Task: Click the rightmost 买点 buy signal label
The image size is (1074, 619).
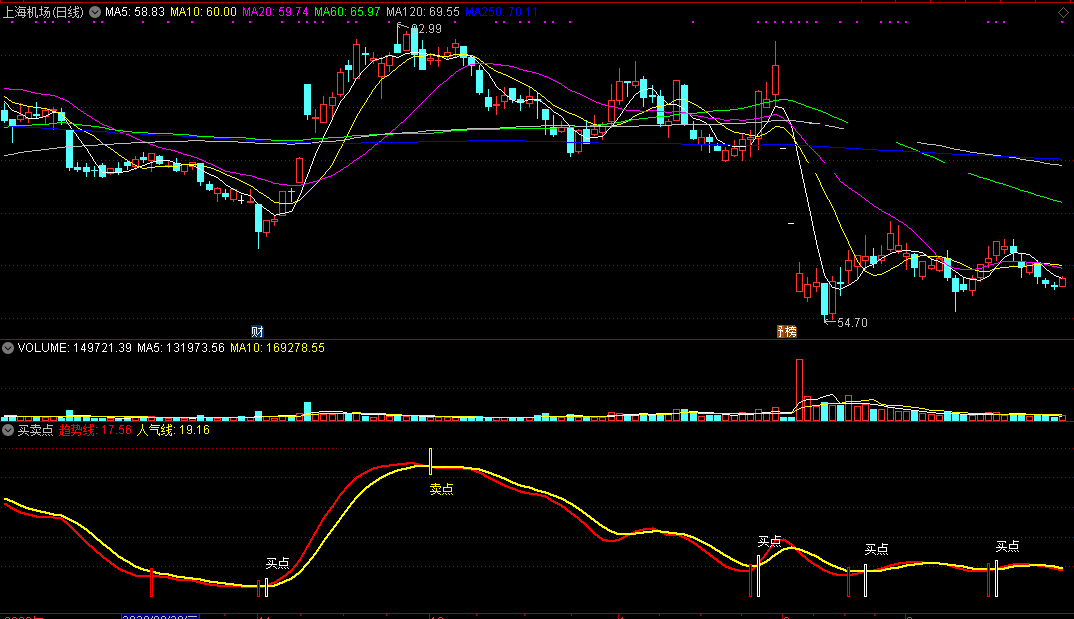Action: [x=1008, y=546]
